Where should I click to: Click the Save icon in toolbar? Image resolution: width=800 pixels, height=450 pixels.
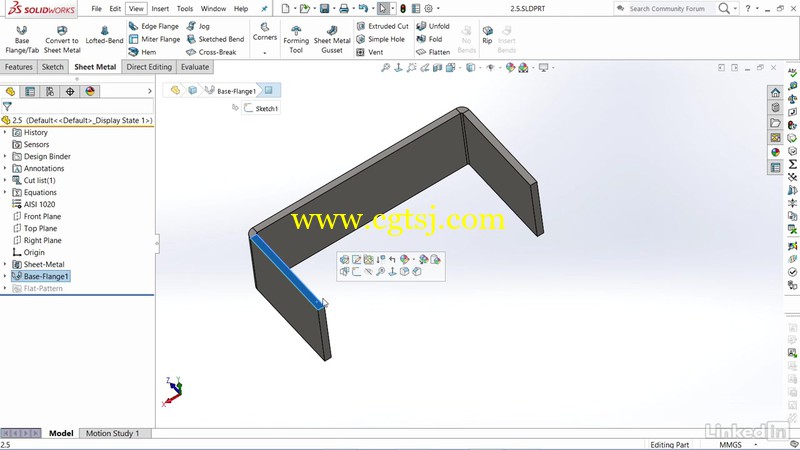[x=324, y=9]
